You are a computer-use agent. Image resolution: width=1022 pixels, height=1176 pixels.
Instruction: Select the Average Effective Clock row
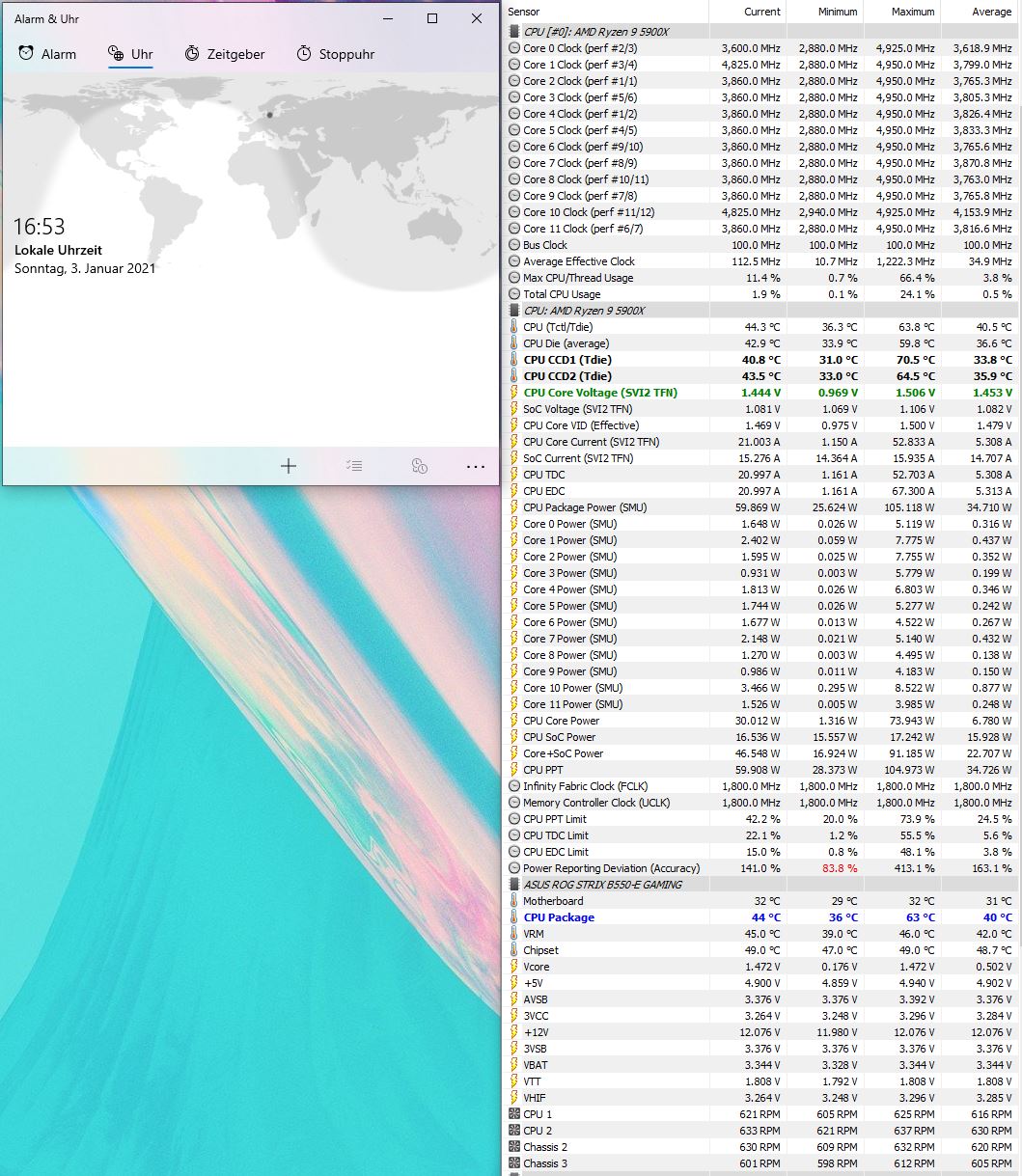762,261
